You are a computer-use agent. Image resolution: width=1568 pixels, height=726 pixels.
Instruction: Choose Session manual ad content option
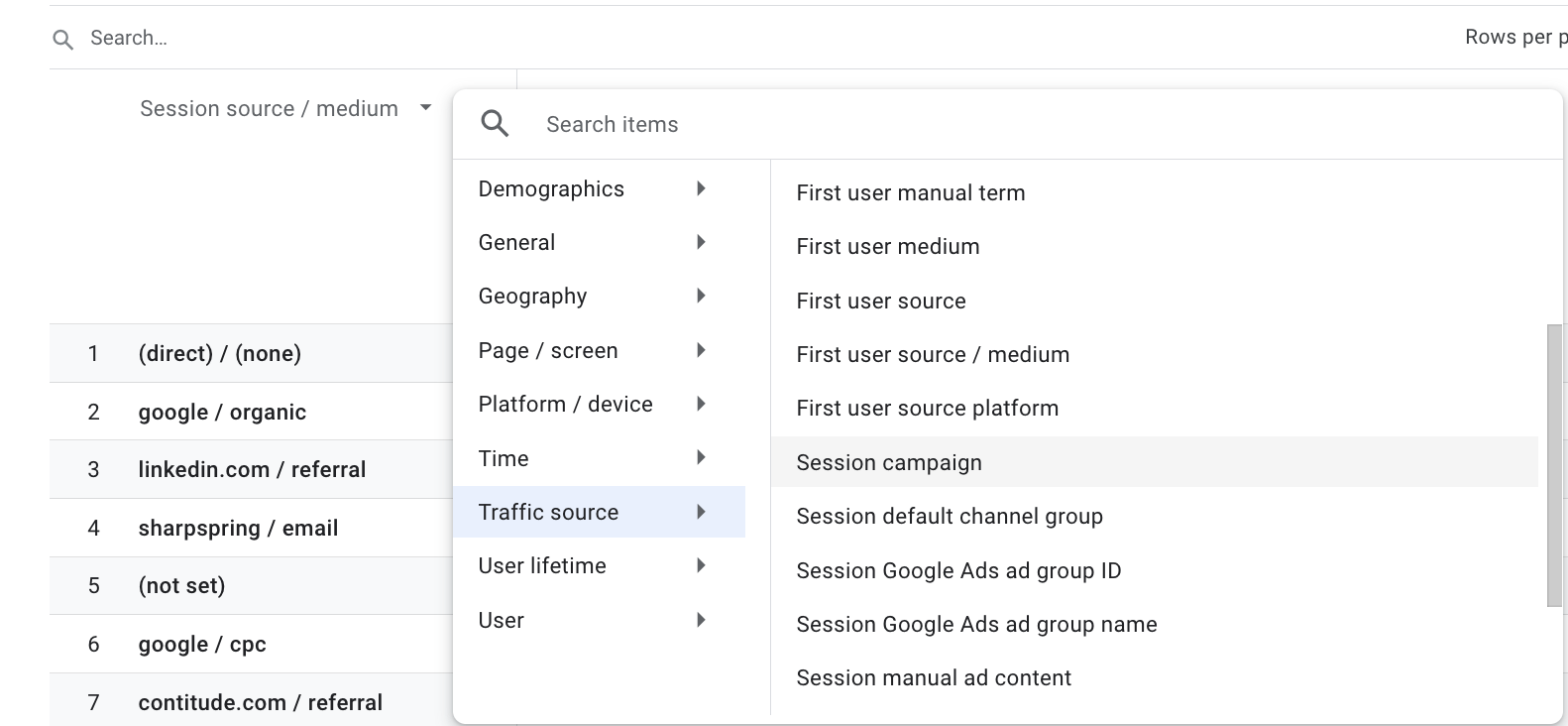click(x=933, y=677)
